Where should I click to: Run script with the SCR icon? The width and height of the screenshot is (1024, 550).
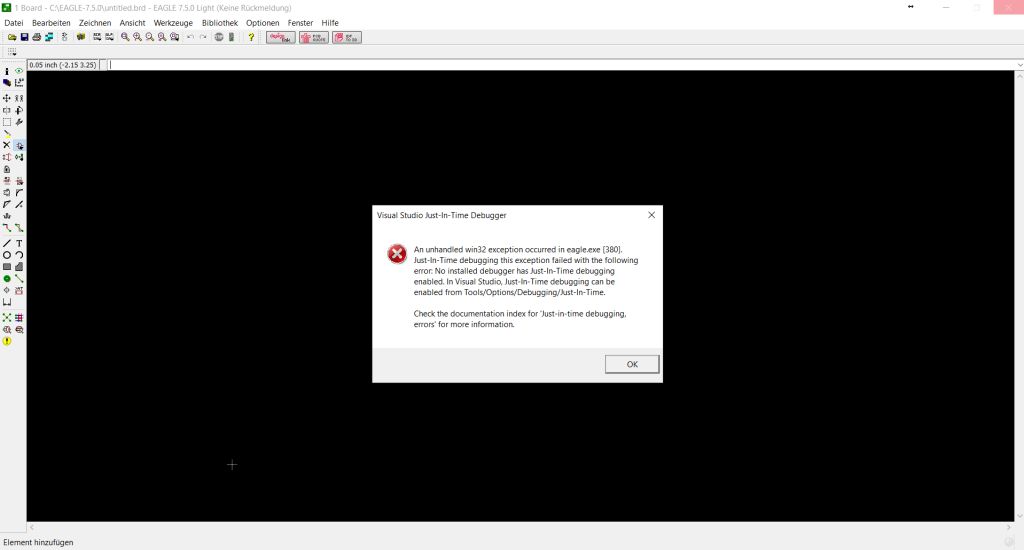point(97,37)
